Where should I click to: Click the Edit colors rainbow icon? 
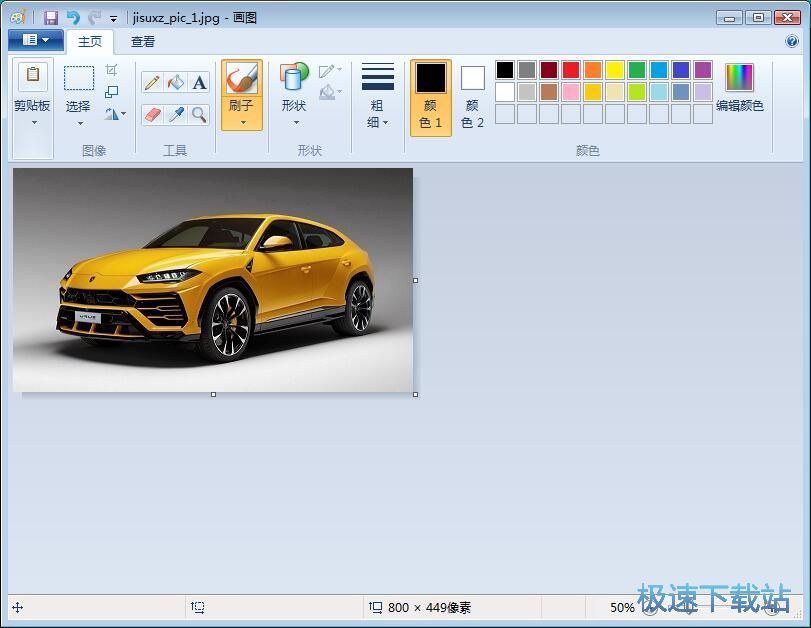point(739,78)
